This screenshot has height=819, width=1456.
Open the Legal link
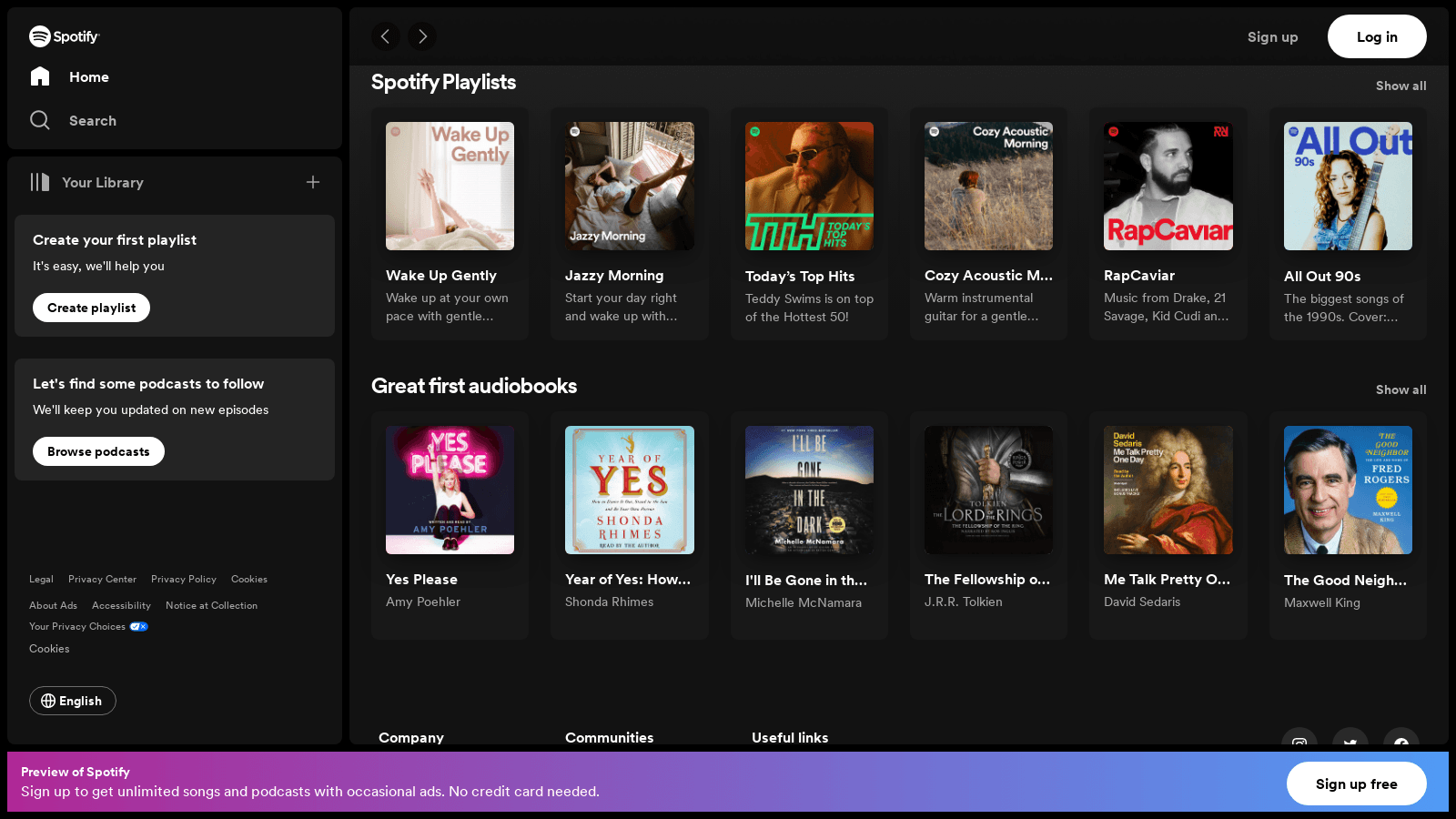pyautogui.click(x=41, y=579)
